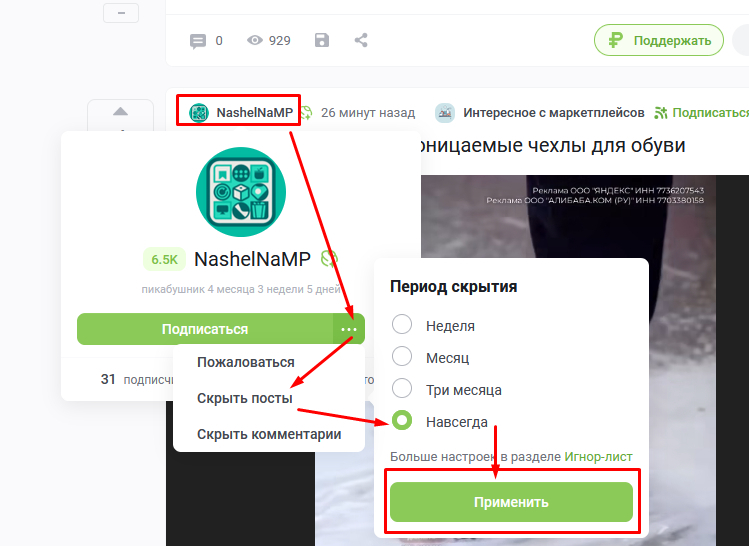
Task: Open large NashelNaMP profile avatar
Action: coord(241,192)
